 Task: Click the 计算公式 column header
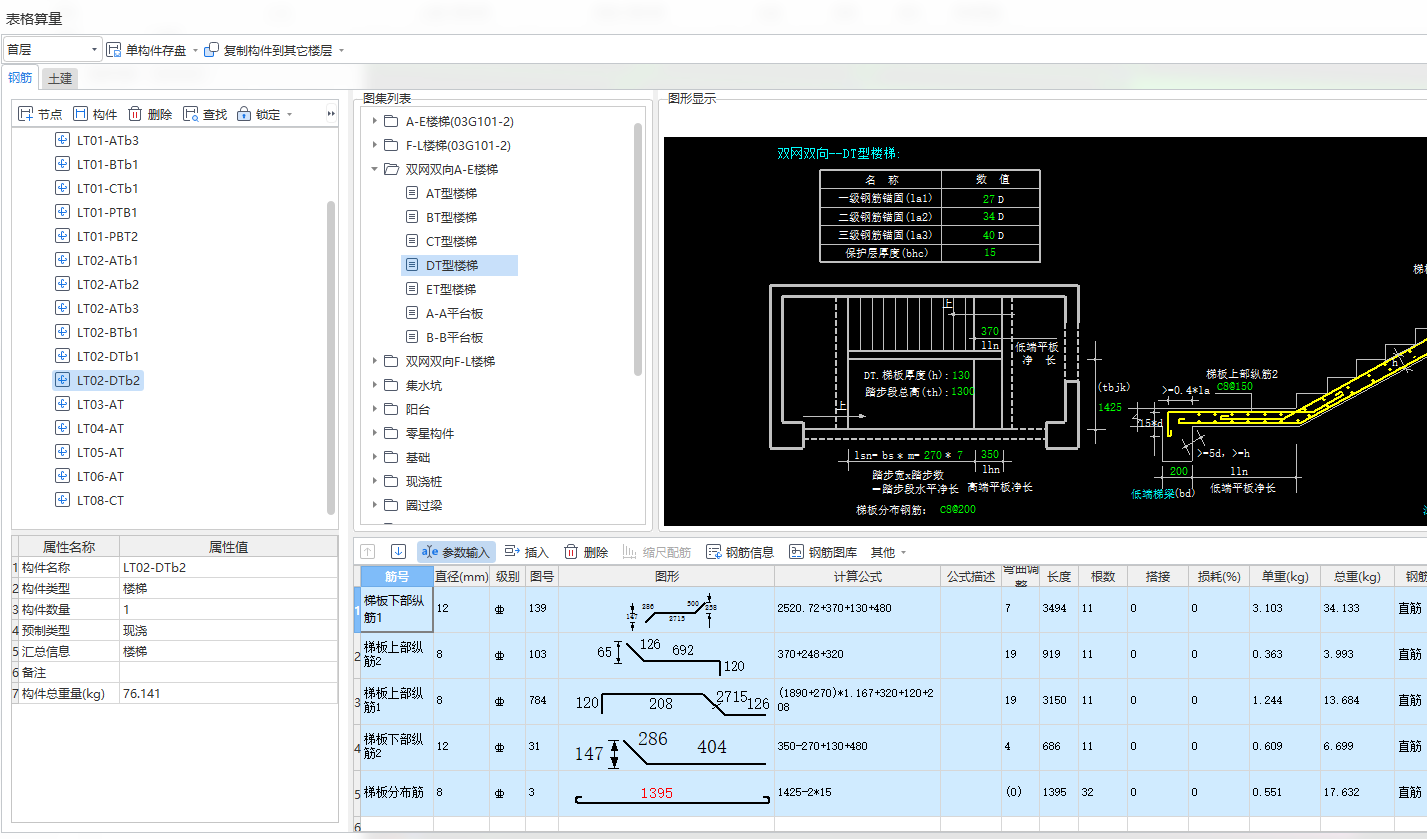pyautogui.click(x=857, y=576)
